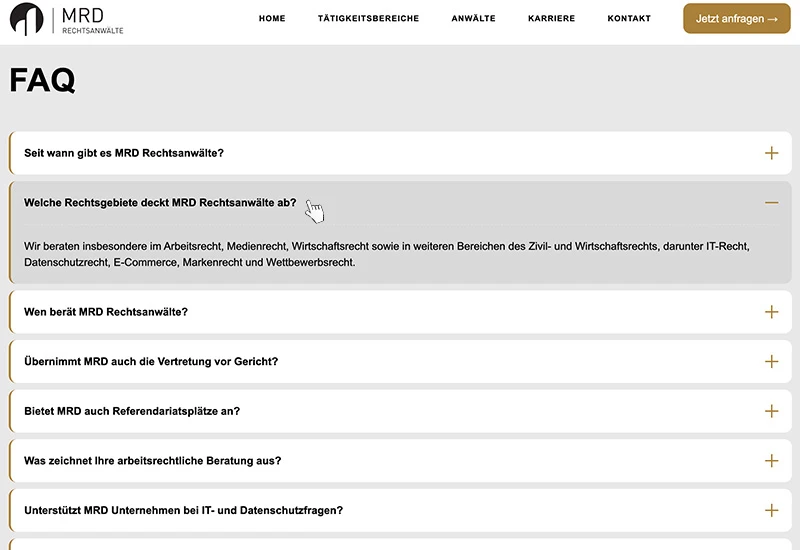Click the FAQ page heading
This screenshot has height=550, width=800.
[42, 80]
